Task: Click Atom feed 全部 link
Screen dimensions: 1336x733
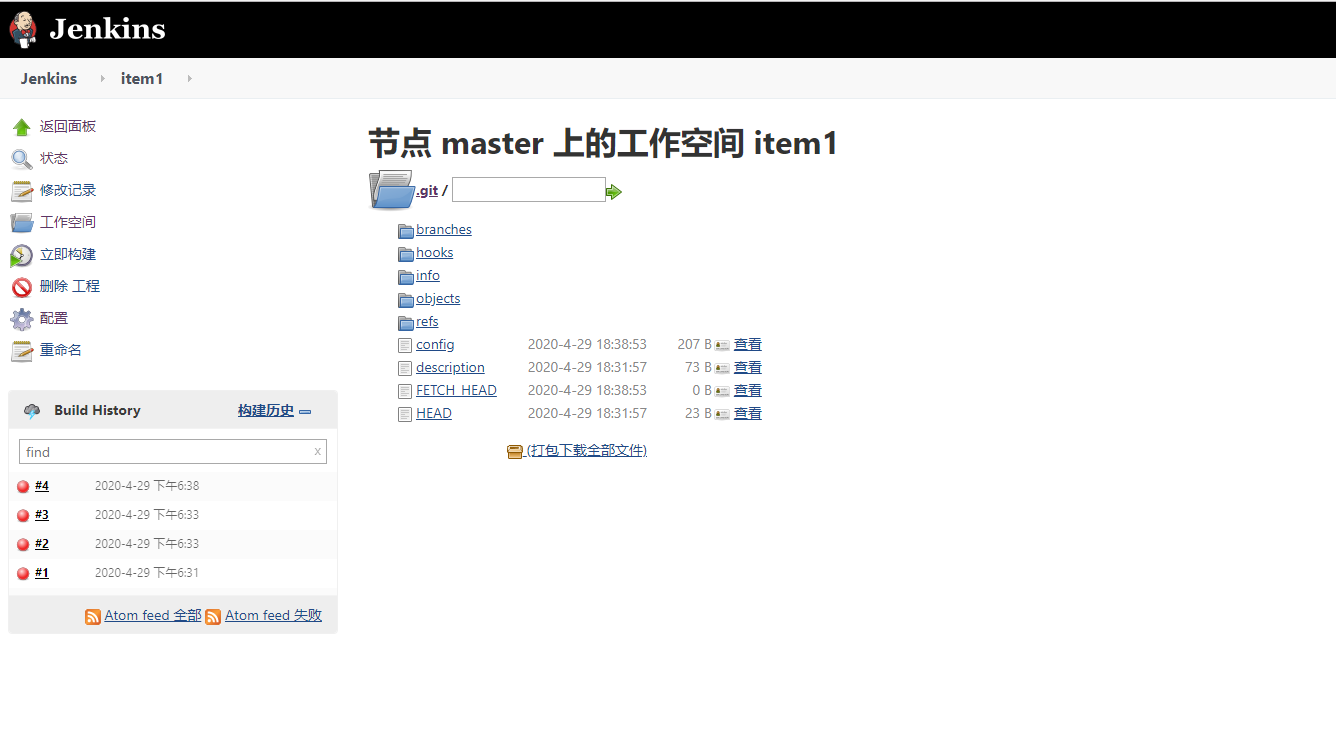Action: coord(153,616)
